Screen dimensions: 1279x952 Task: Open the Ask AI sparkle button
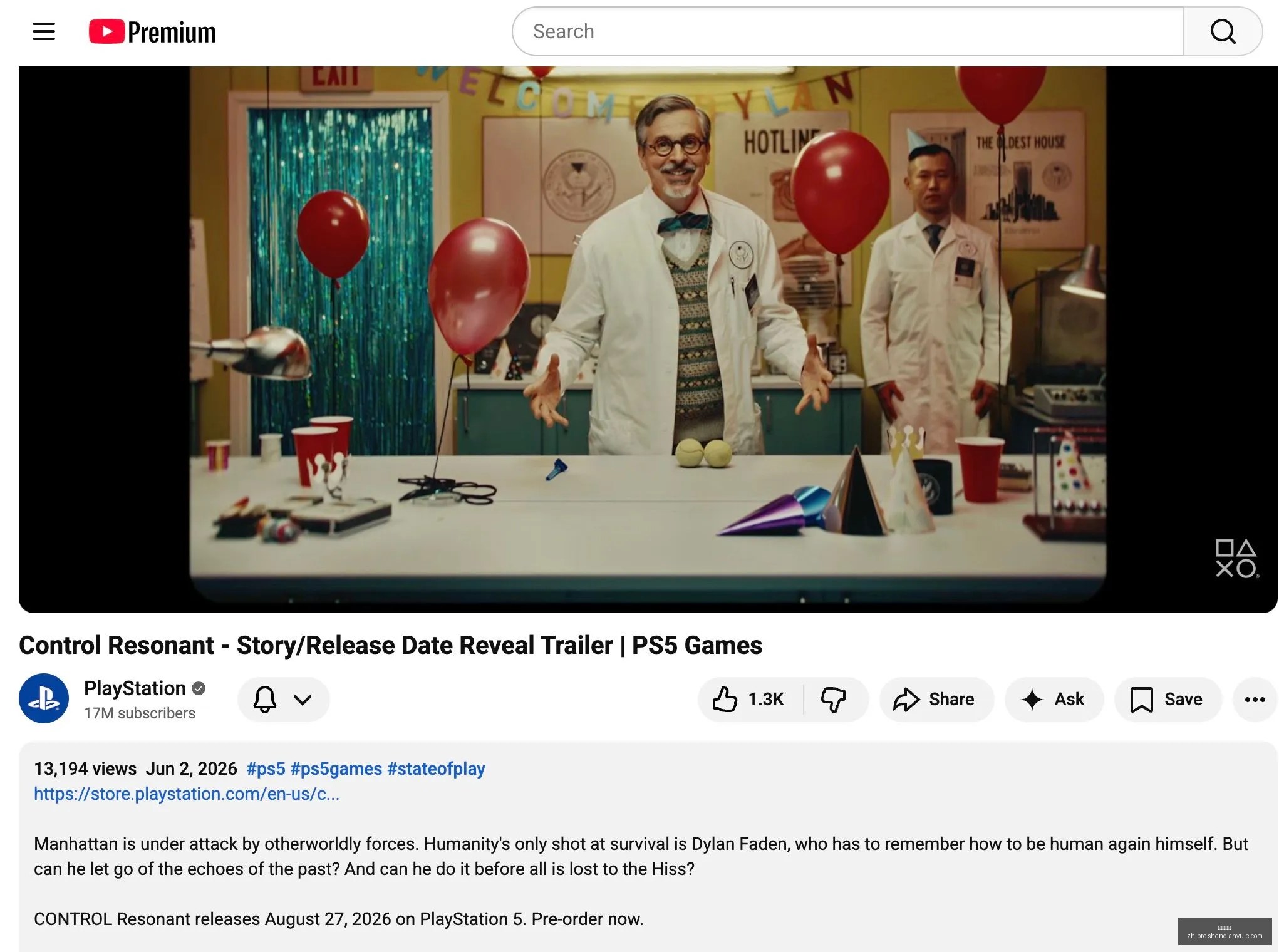1054,700
